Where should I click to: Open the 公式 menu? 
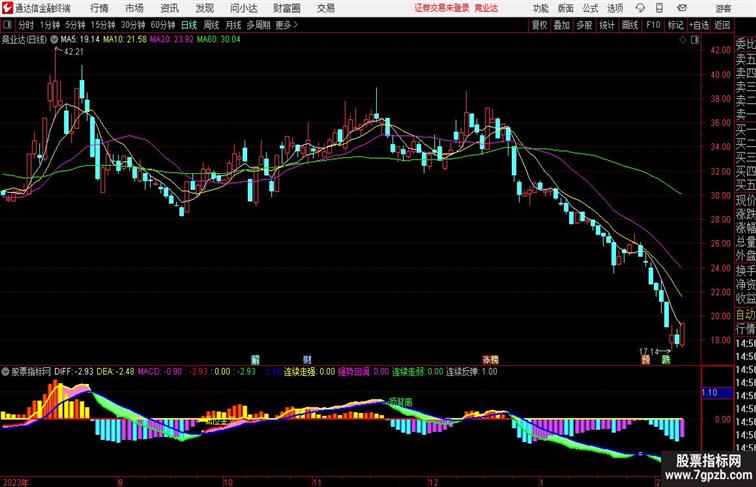tap(590, 8)
